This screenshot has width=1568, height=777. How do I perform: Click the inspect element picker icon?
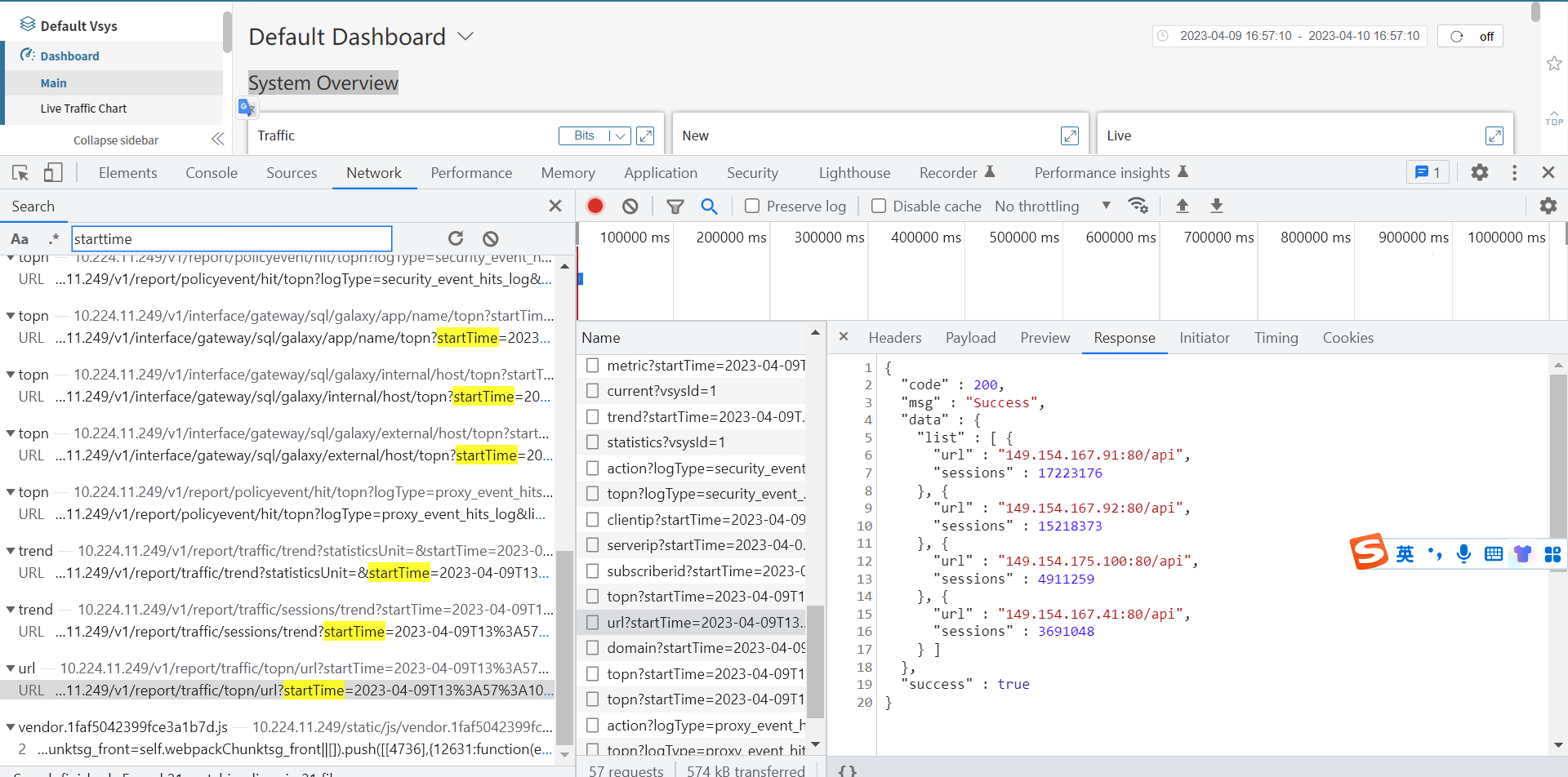20,173
